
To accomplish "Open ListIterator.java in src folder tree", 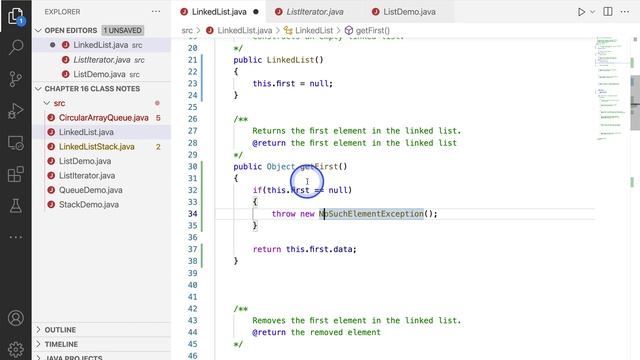I will (x=87, y=176).
